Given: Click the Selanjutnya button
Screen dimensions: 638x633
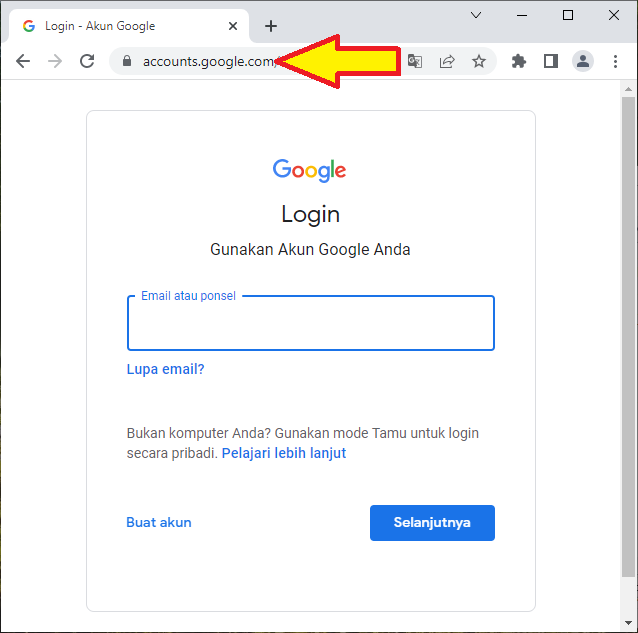Looking at the screenshot, I should tap(432, 523).
